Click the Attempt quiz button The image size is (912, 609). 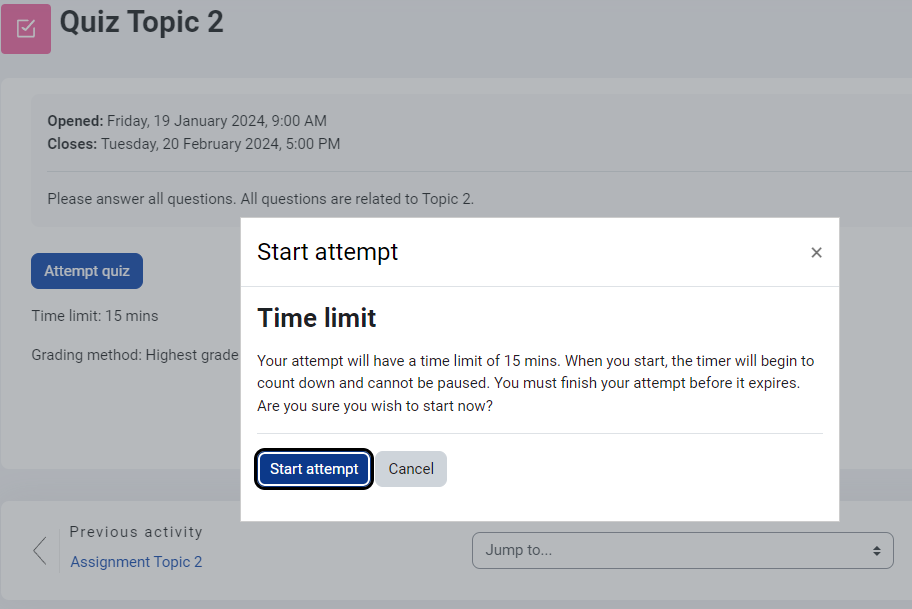coord(87,271)
